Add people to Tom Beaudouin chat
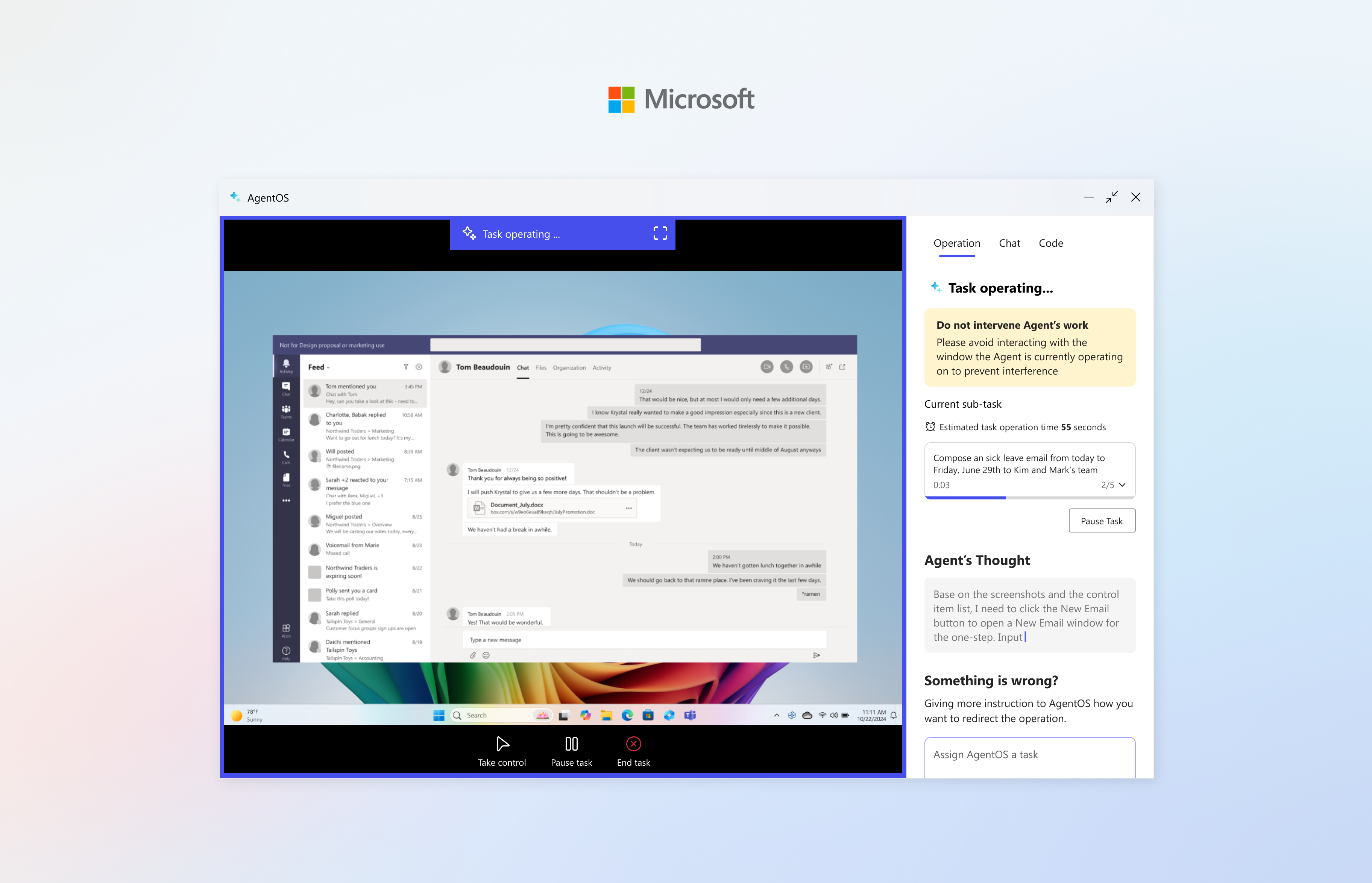1372x883 pixels. [x=829, y=367]
